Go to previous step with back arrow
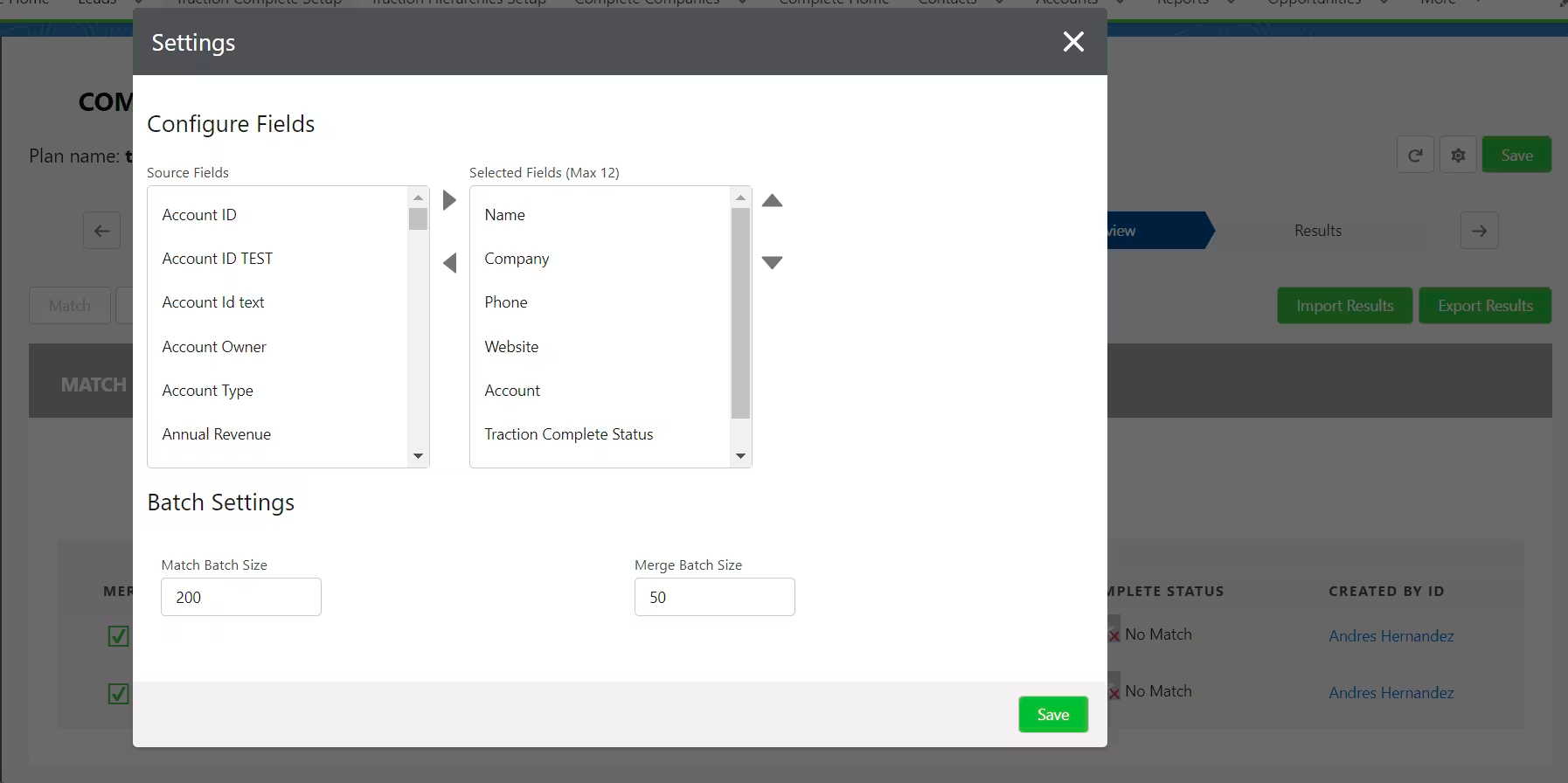The image size is (1568, 783). 101,231
